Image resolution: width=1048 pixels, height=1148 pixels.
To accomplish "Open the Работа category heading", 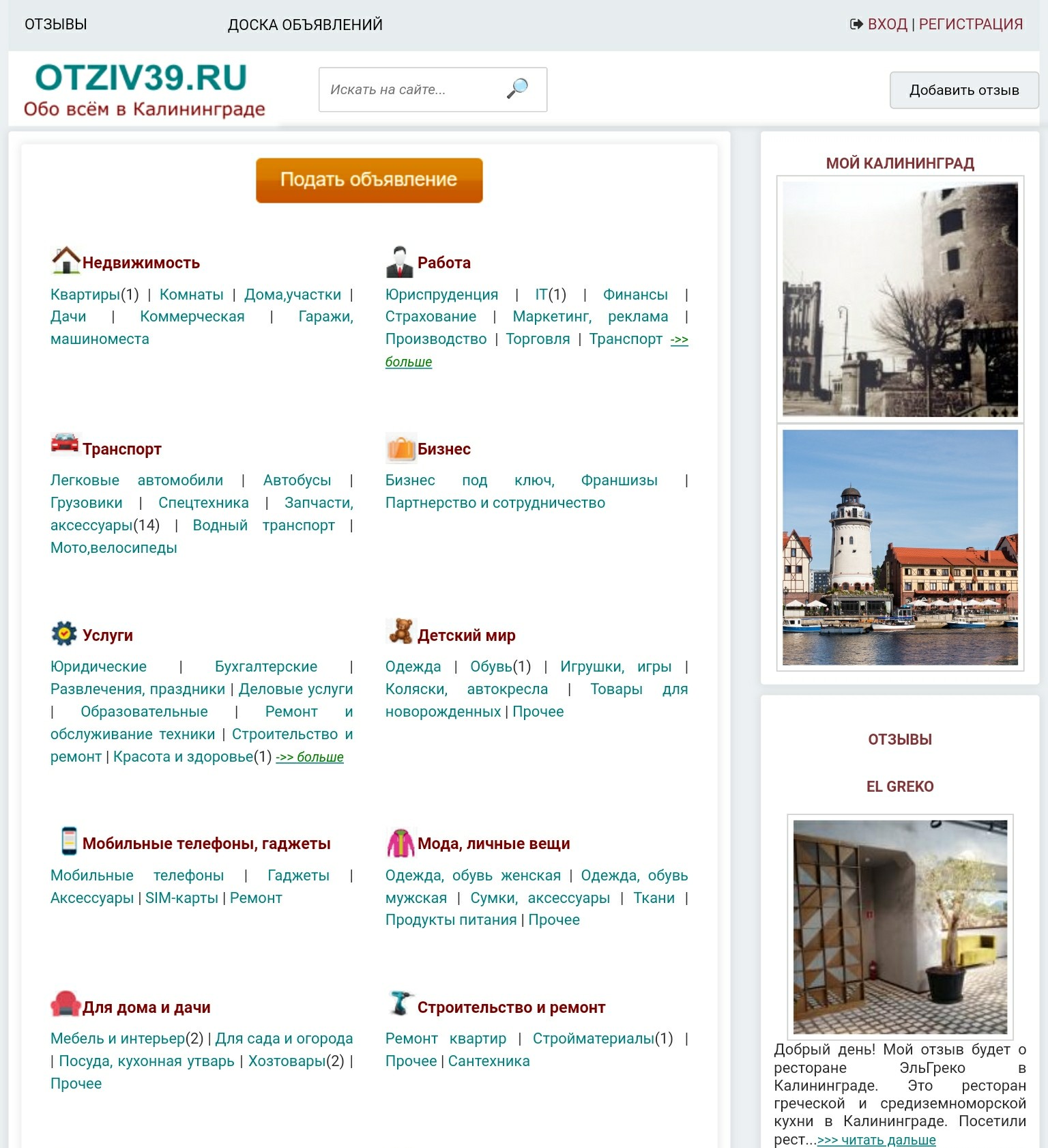I will point(444,263).
